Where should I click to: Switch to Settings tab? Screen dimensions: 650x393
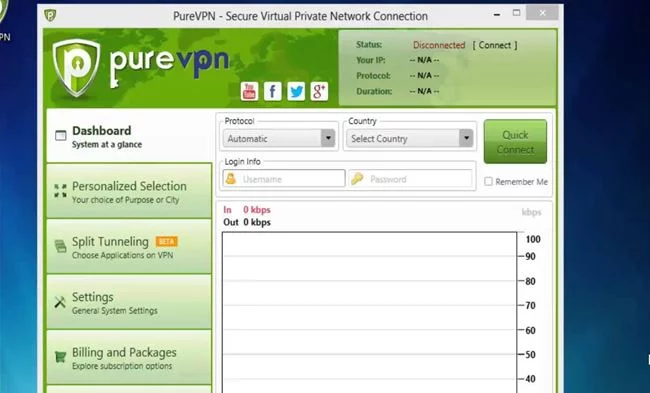(129, 302)
